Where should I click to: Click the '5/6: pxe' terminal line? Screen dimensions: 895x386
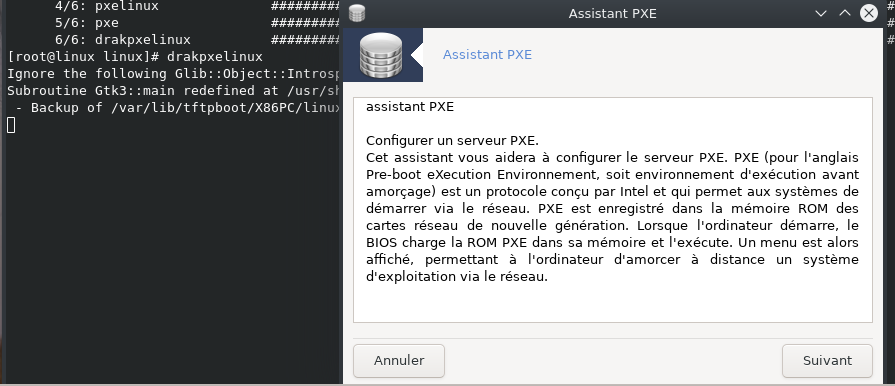pyautogui.click(x=87, y=23)
